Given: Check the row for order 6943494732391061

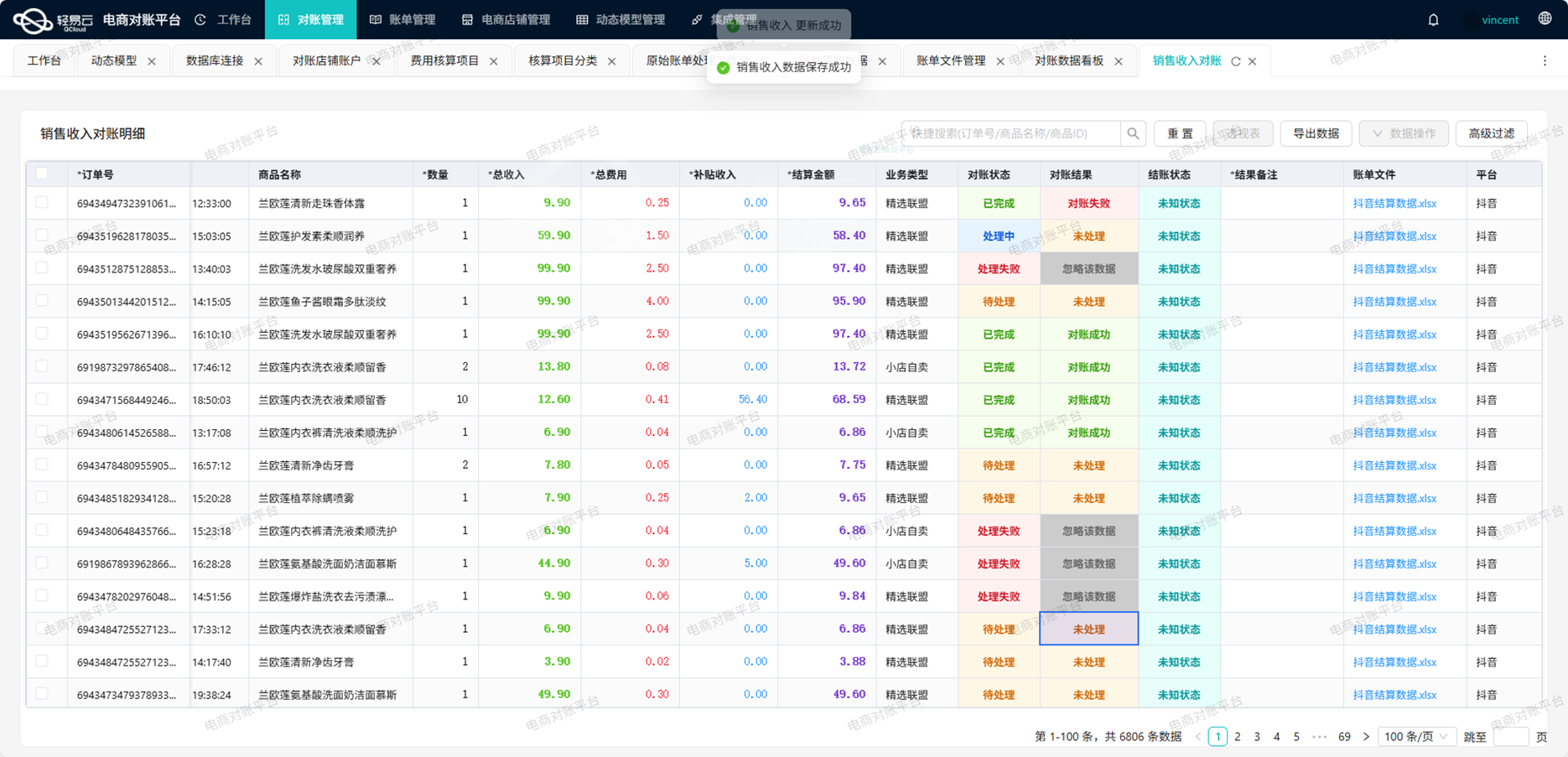Looking at the screenshot, I should point(42,203).
